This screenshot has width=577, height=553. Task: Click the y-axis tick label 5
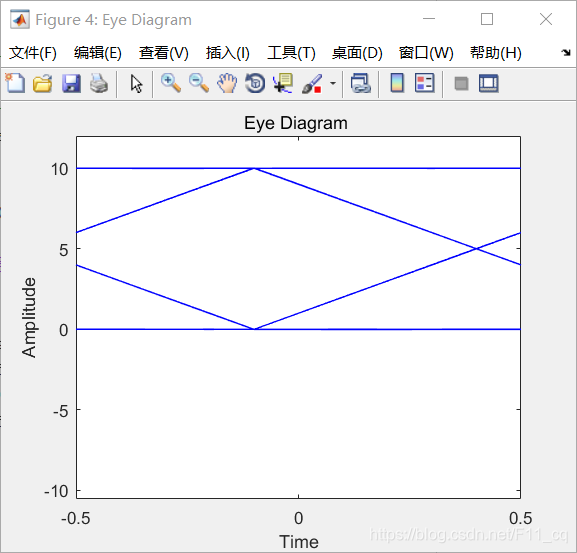(x=64, y=250)
